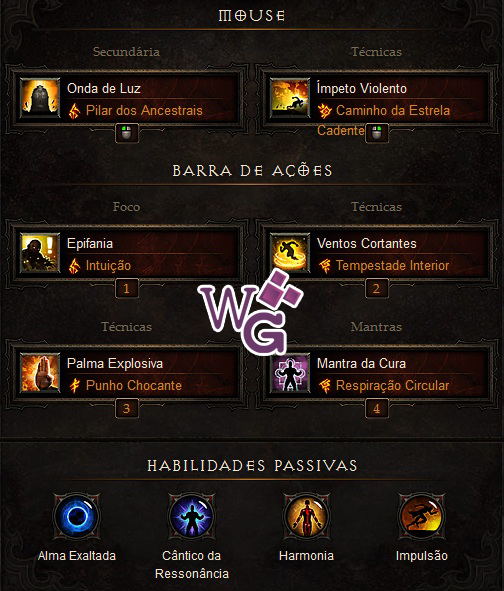Select the Ventos Cortantes skill icon
The height and width of the screenshot is (591, 504).
(x=290, y=253)
